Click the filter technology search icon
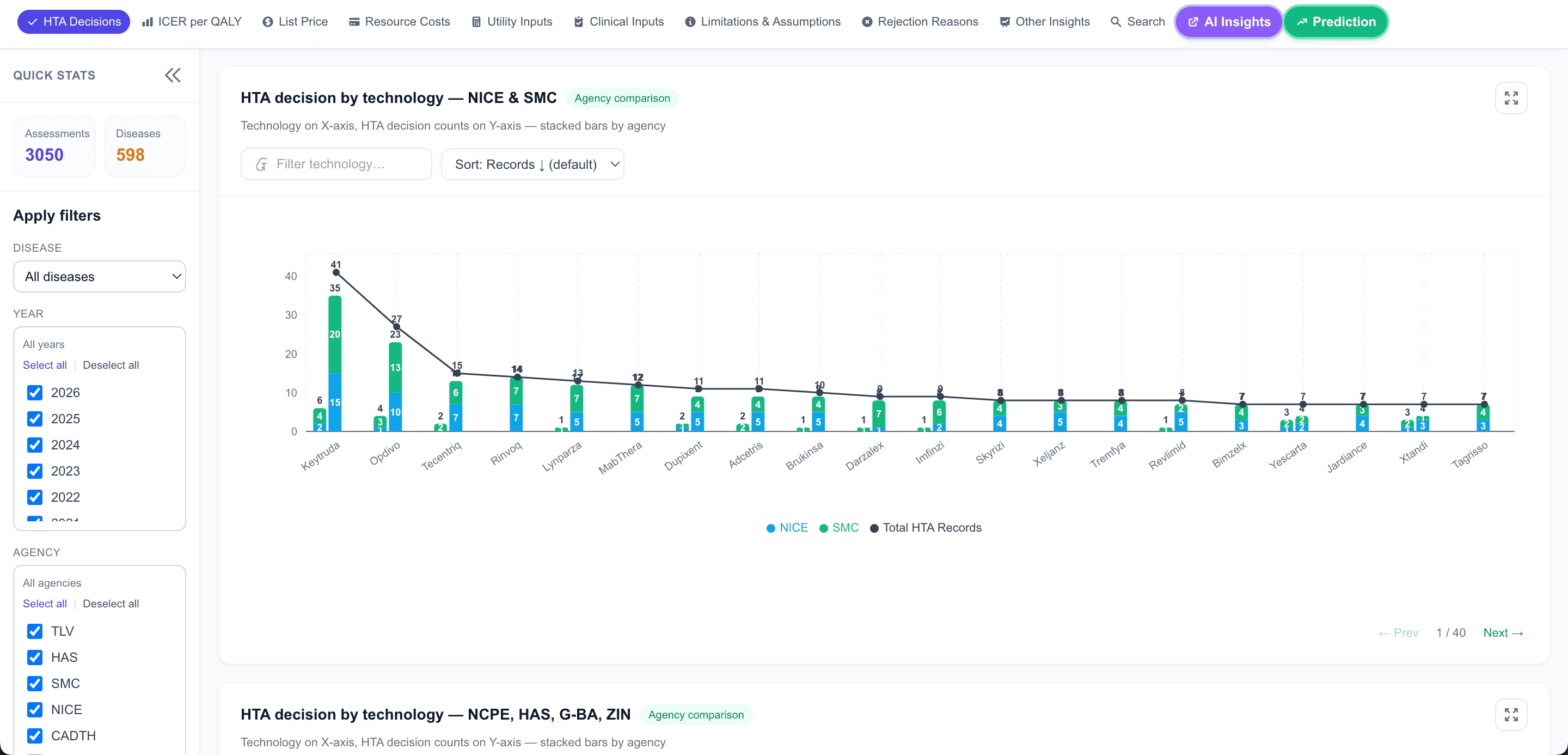This screenshot has width=1568, height=755. (x=262, y=165)
